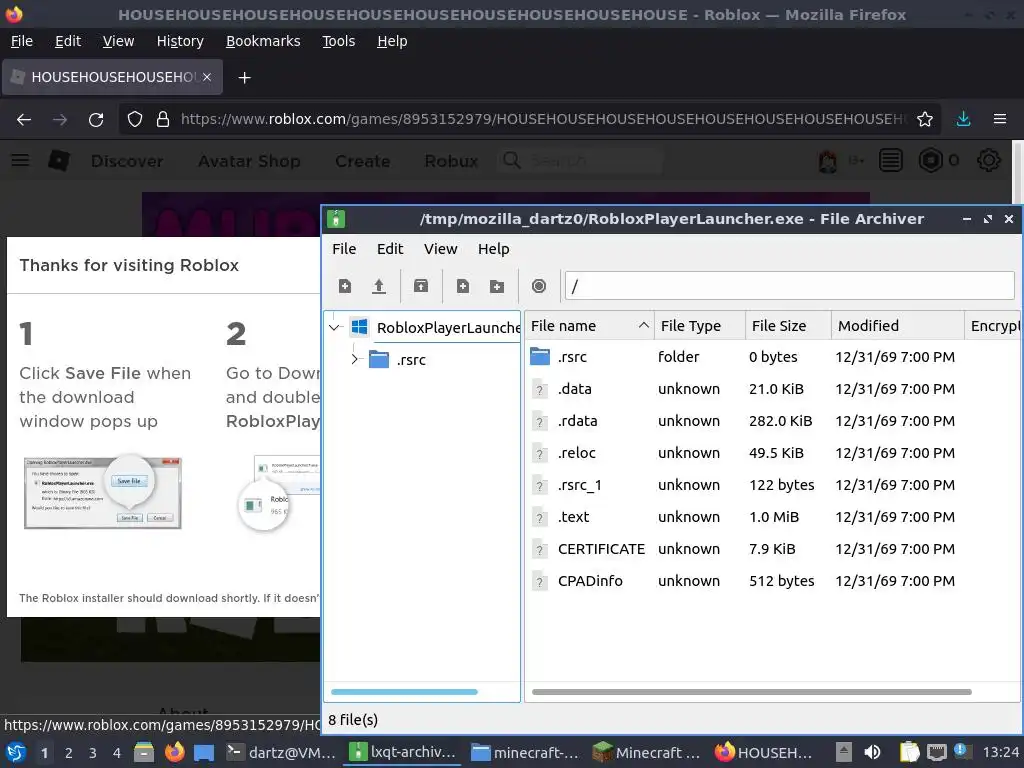This screenshot has height=768, width=1024.
Task: Click the Firefox back arrow
Action: coord(24,120)
